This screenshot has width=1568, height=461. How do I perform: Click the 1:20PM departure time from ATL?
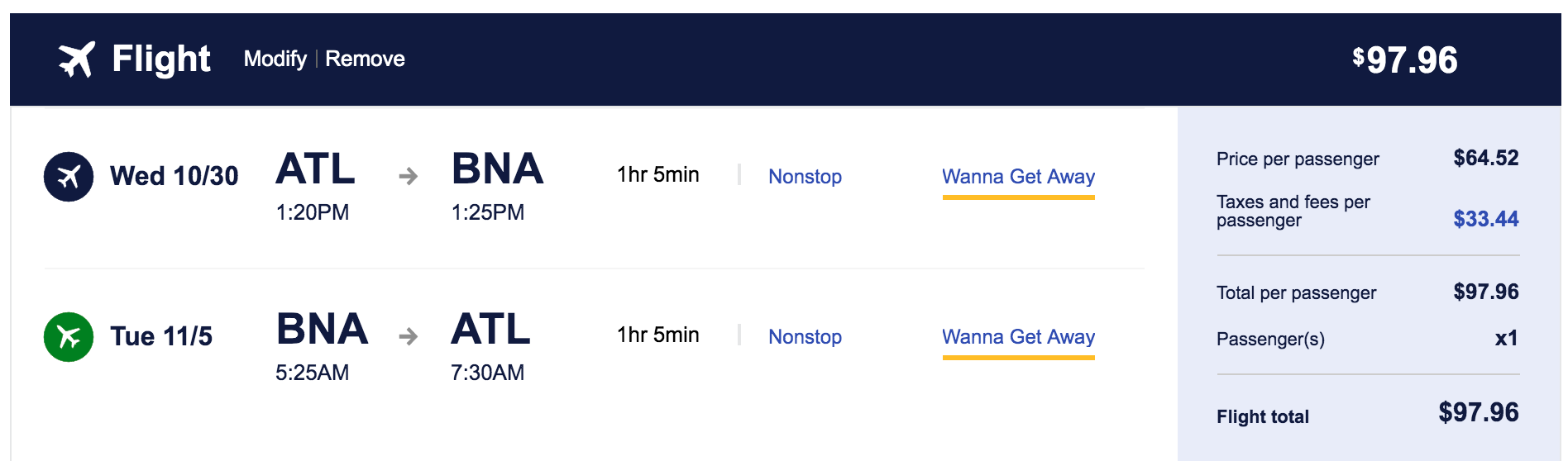point(312,212)
